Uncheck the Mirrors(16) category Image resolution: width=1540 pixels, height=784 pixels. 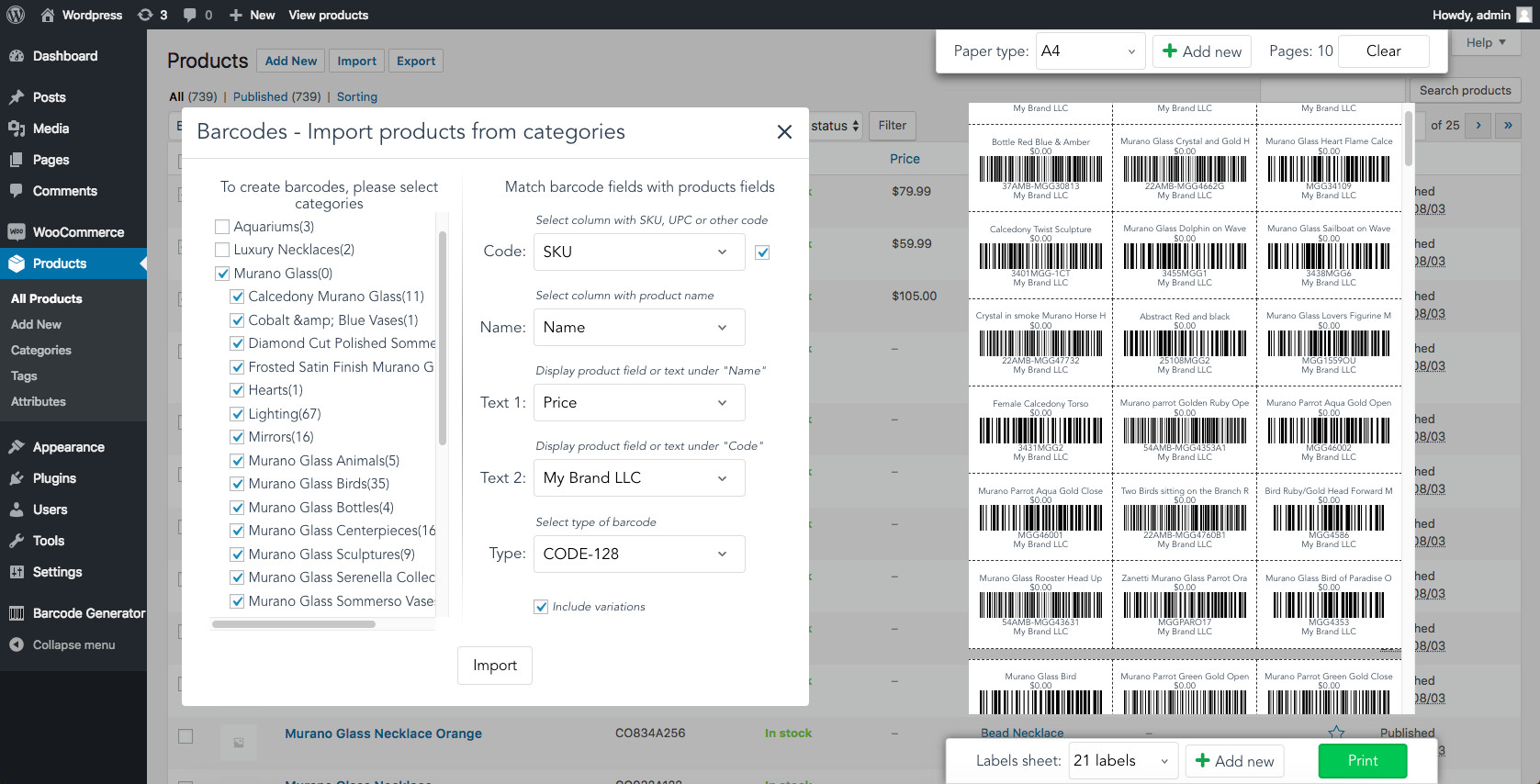click(237, 437)
